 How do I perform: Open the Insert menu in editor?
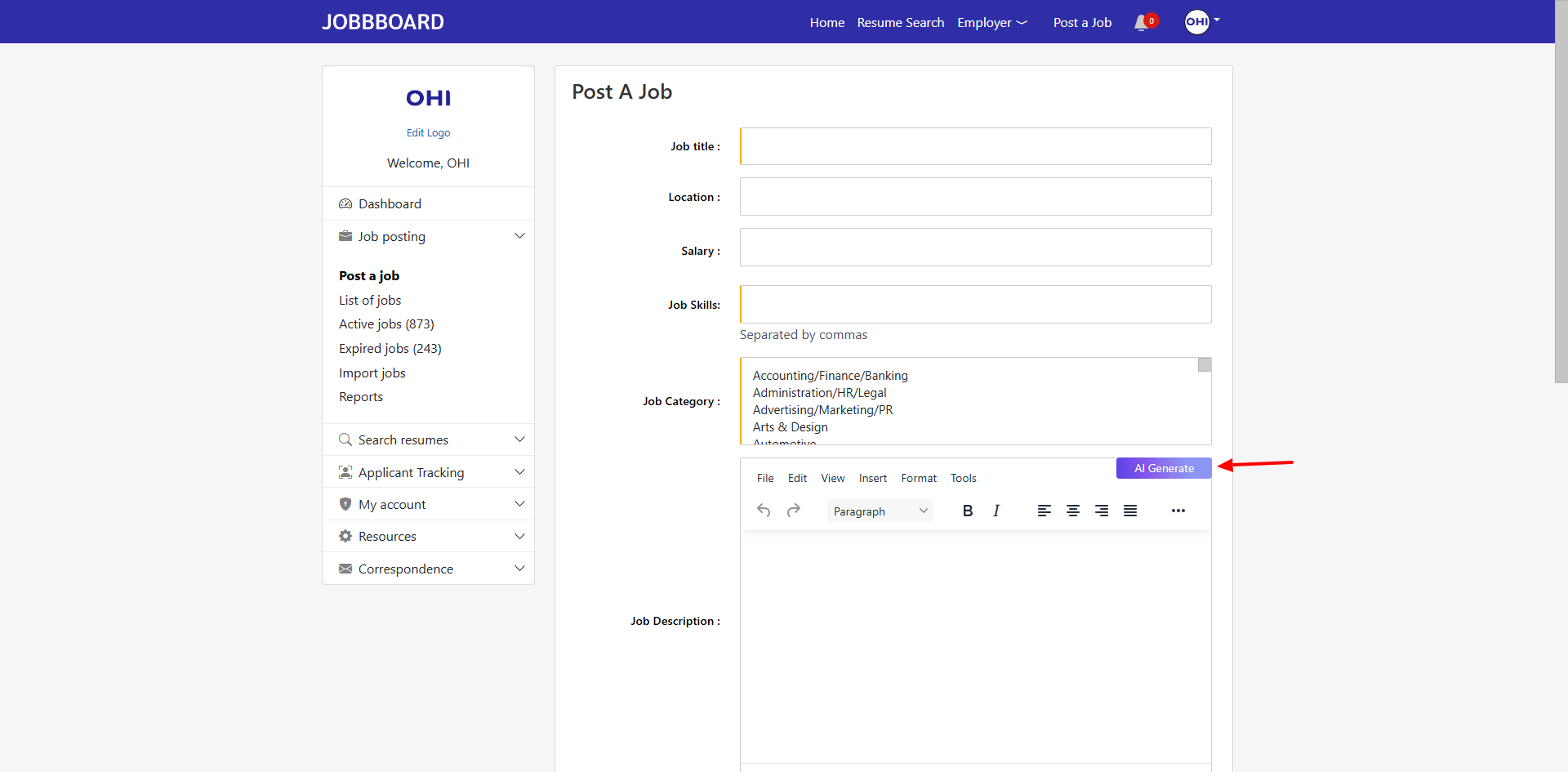click(x=872, y=478)
